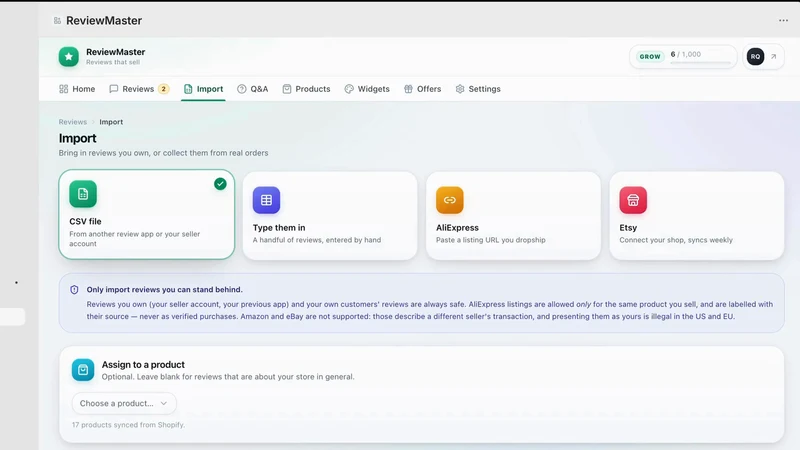Screen dimensions: 800x450
Task: Click the green CSV file document icon
Action: click(x=83, y=194)
